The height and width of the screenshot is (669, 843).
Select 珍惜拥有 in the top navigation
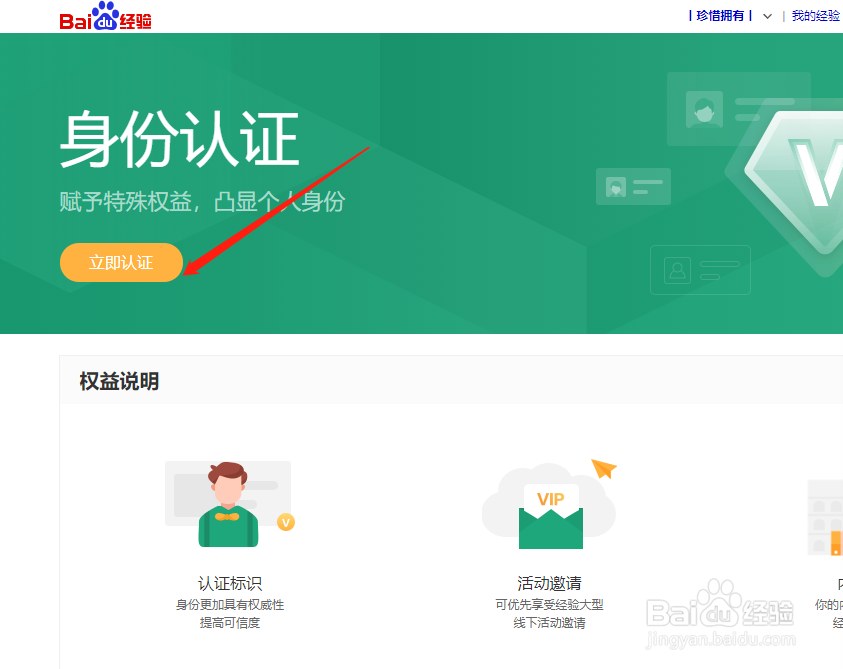click(721, 16)
